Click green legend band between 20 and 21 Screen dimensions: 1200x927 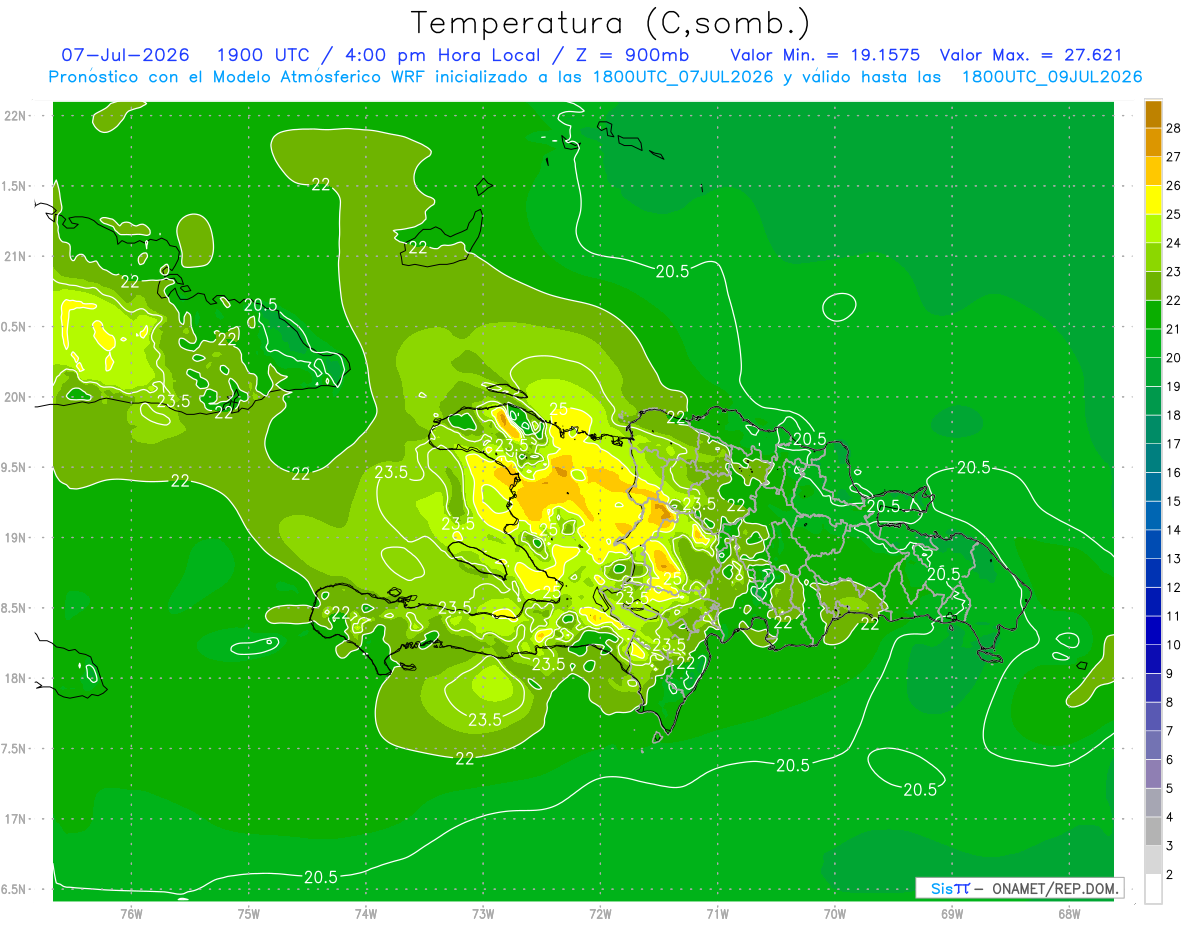(x=1153, y=343)
